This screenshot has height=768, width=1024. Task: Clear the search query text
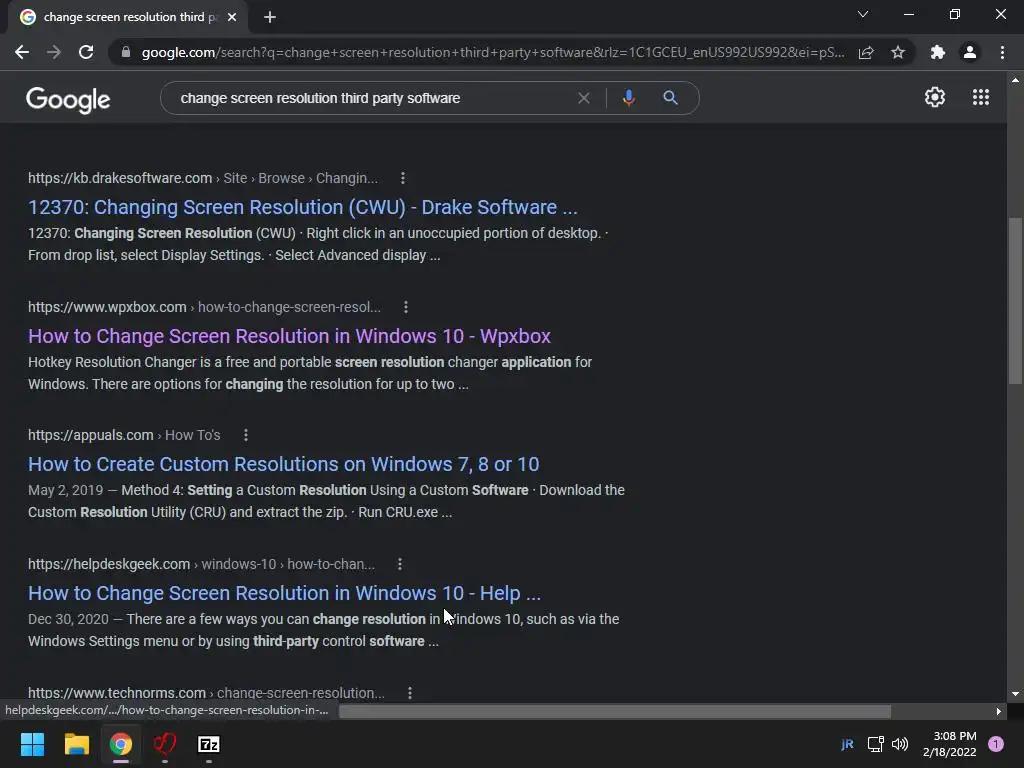(584, 98)
